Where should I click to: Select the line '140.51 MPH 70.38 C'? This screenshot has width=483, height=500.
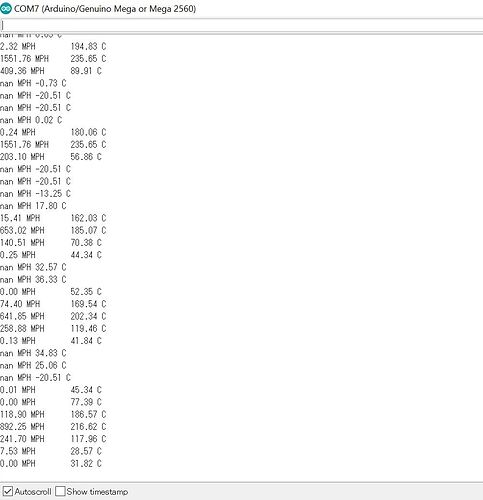click(x=51, y=243)
